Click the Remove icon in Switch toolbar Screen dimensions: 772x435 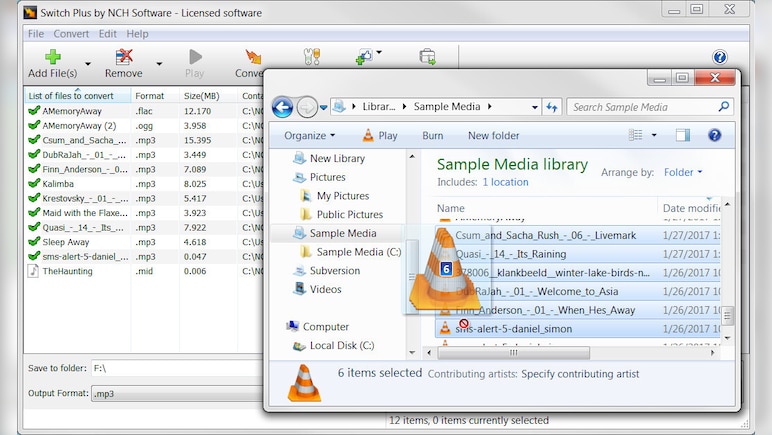click(124, 57)
